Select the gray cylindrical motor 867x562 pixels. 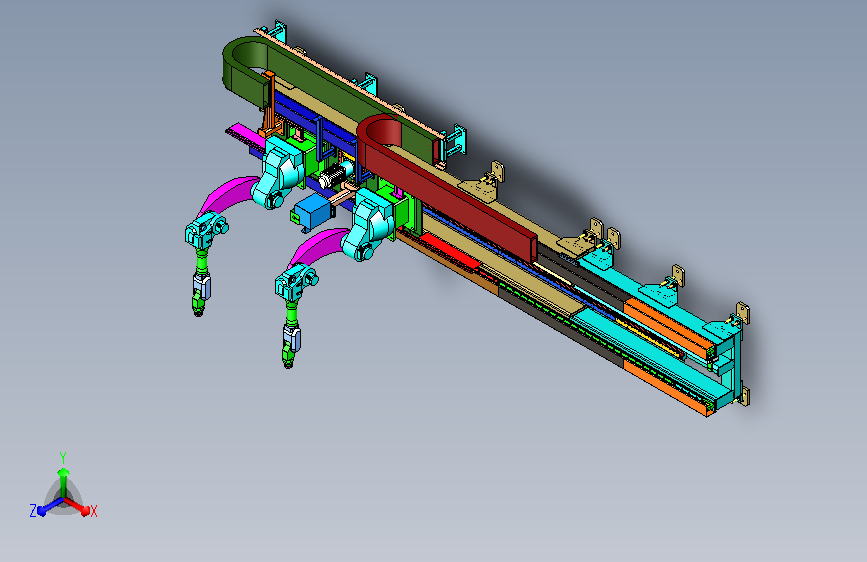pos(336,174)
